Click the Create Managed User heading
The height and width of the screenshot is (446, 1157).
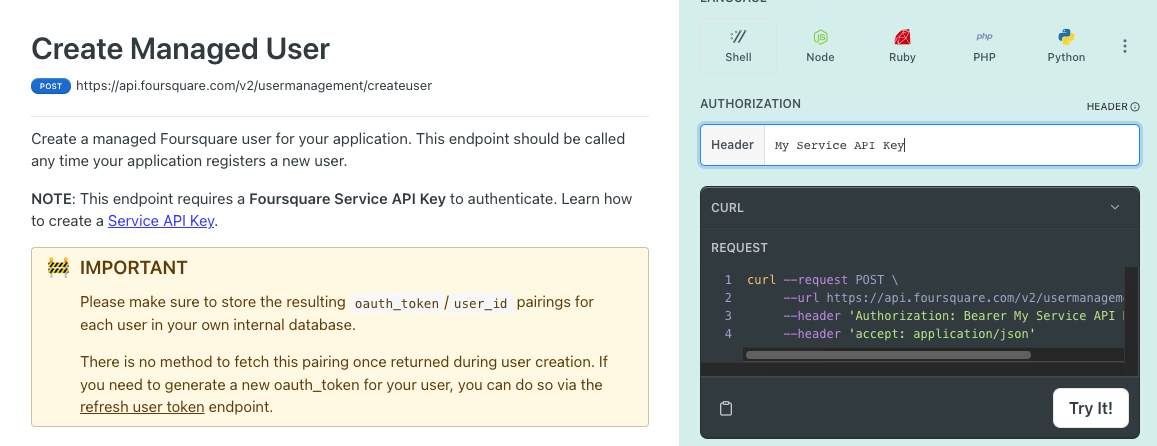click(180, 49)
